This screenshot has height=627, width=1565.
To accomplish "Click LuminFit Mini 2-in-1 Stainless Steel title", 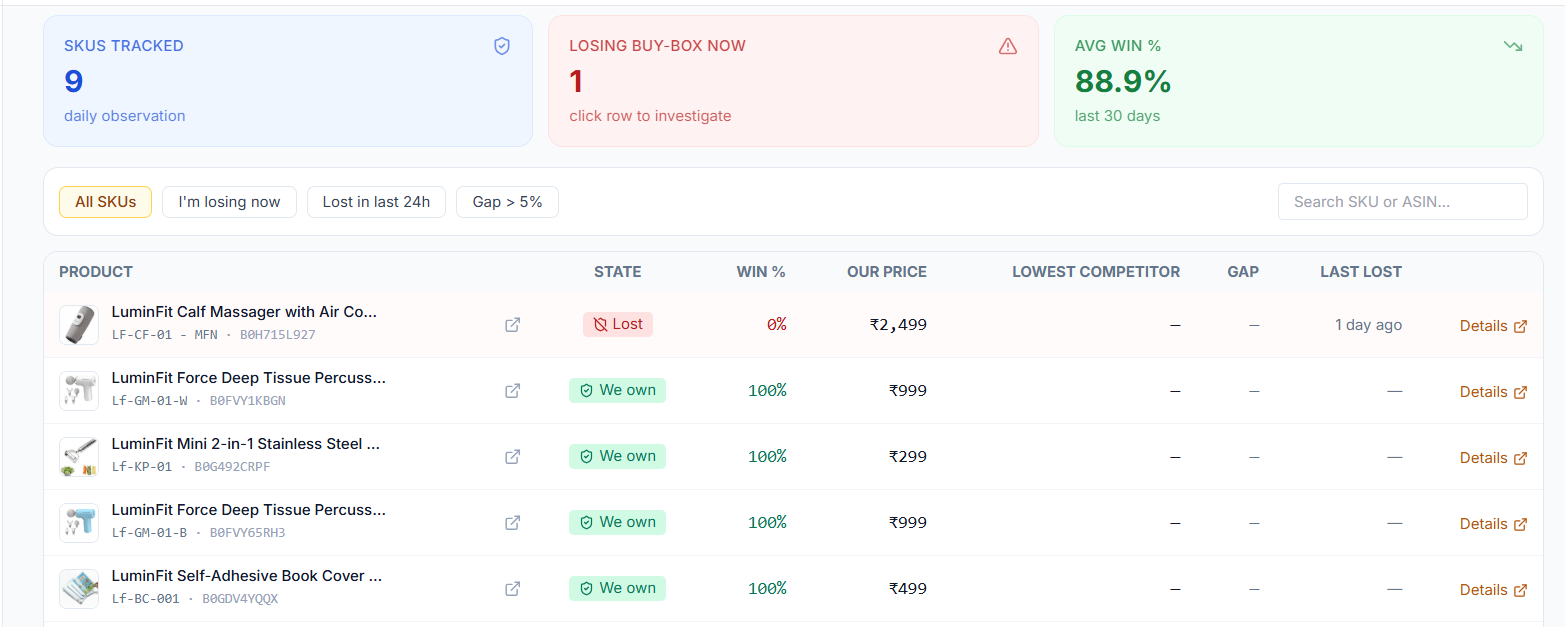I will click(x=246, y=444).
